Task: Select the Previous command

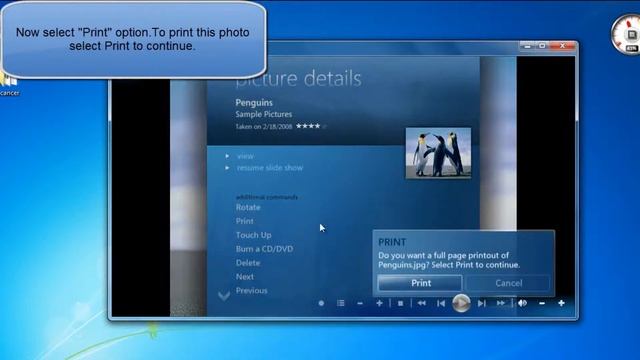Action: (251, 291)
